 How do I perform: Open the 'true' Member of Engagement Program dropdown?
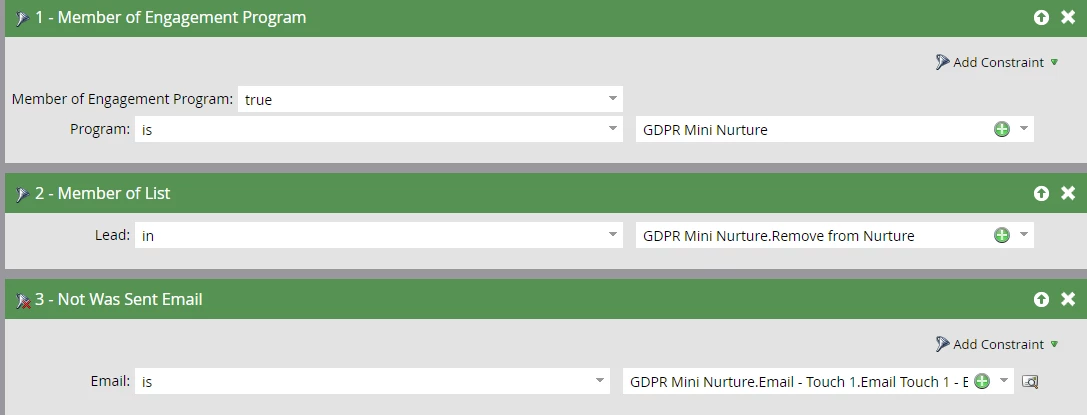click(612, 98)
